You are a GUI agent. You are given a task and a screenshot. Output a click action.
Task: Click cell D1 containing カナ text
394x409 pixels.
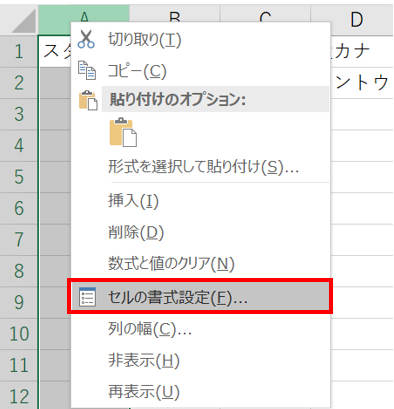[362, 51]
